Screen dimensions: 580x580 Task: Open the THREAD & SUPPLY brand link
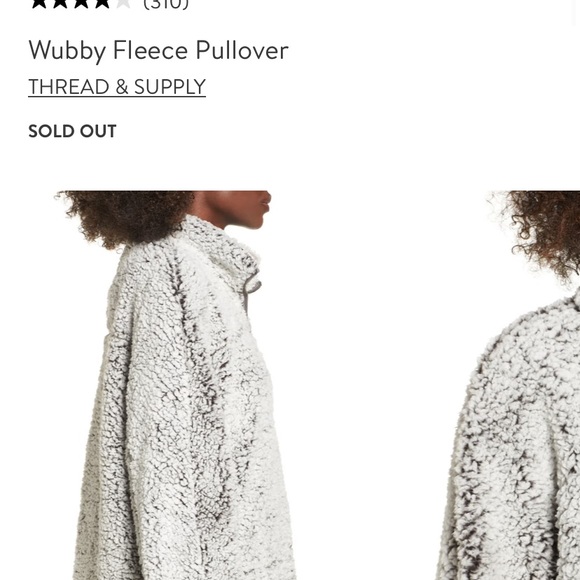117,87
